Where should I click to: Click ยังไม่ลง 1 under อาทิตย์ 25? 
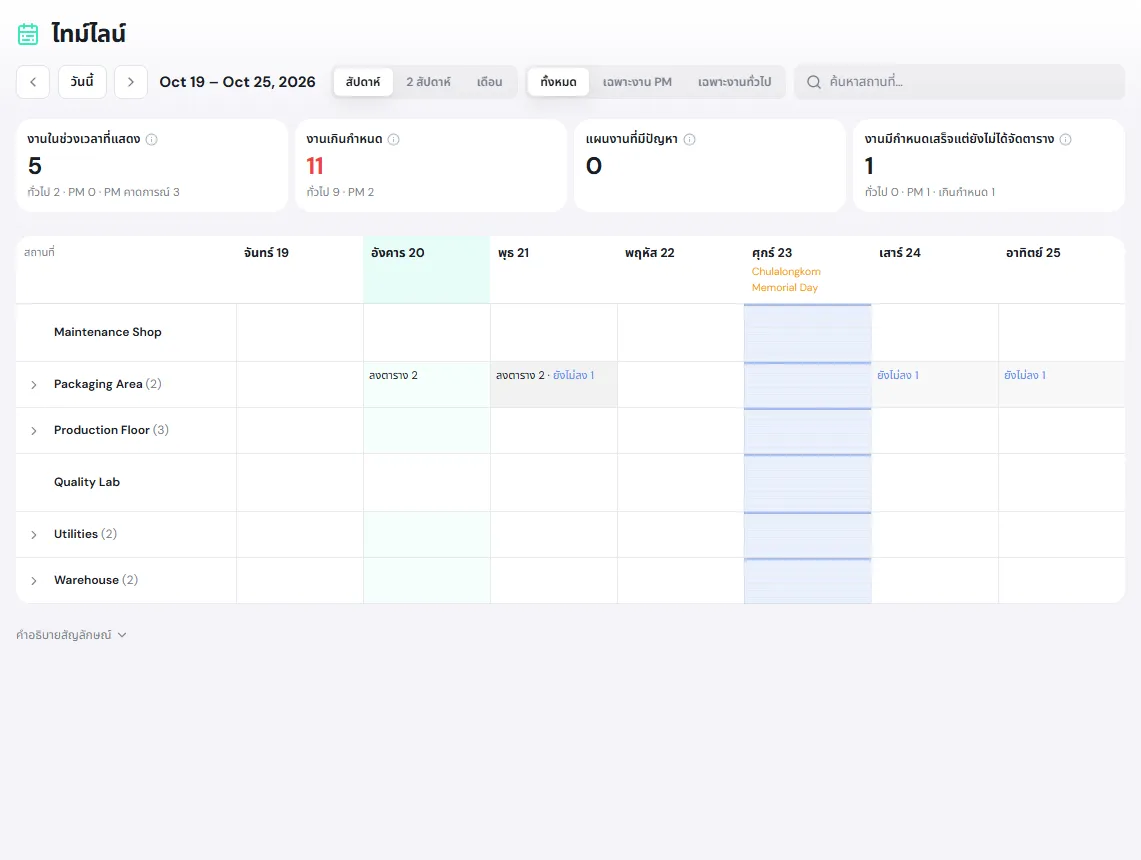click(x=1025, y=375)
